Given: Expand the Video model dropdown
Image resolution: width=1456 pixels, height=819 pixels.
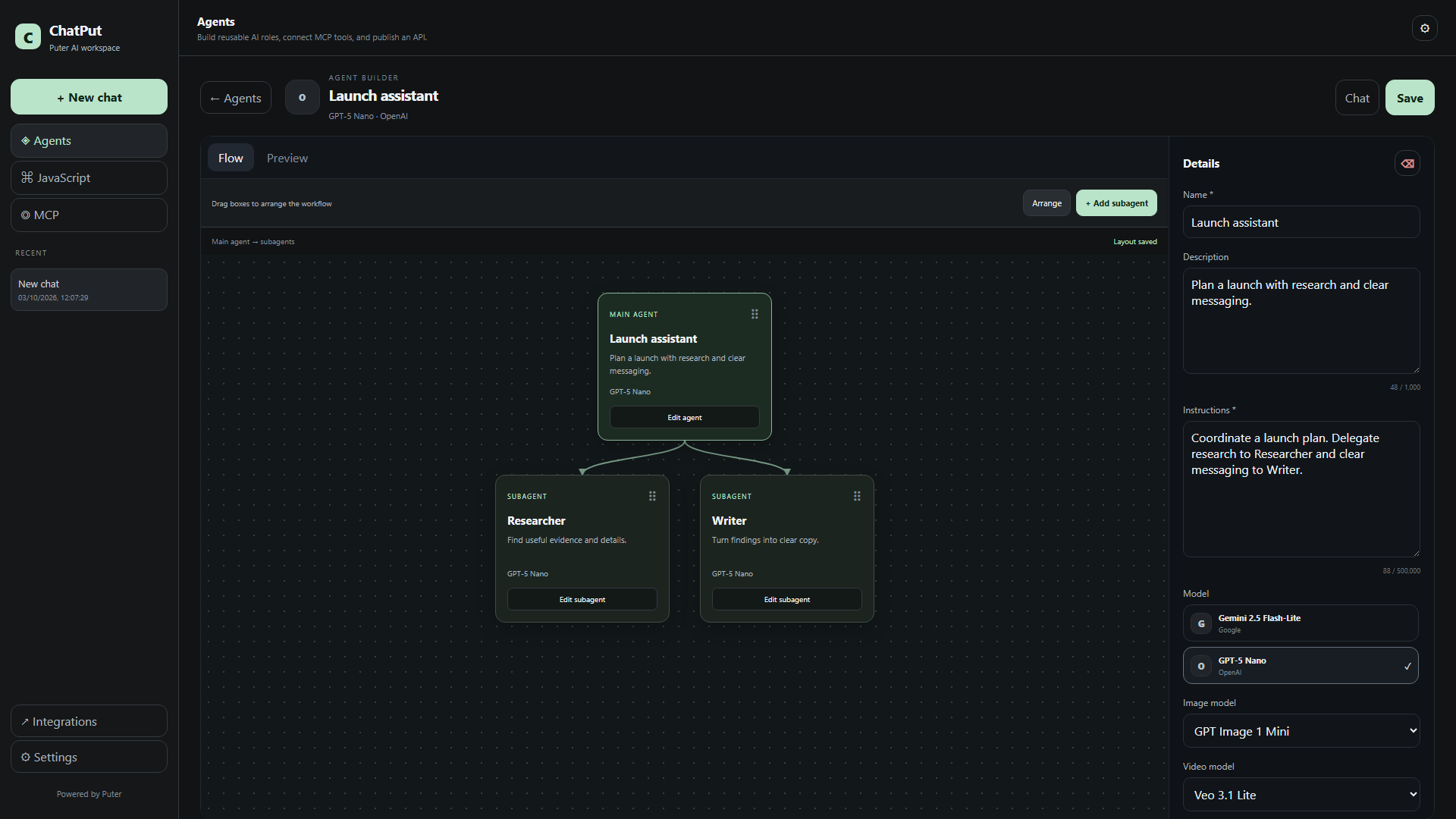Looking at the screenshot, I should (1301, 795).
